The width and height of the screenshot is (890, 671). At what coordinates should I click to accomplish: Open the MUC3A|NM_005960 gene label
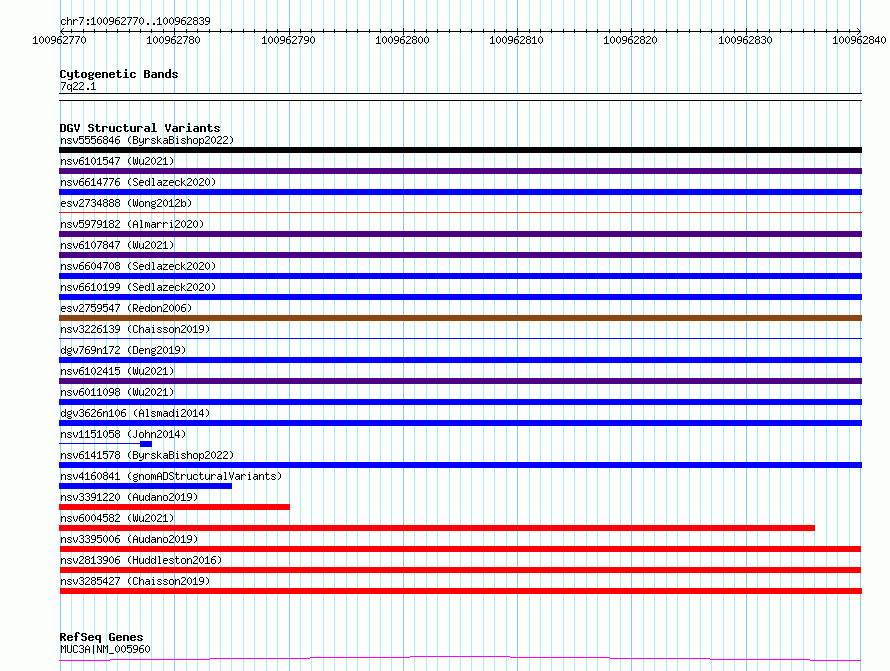point(105,649)
